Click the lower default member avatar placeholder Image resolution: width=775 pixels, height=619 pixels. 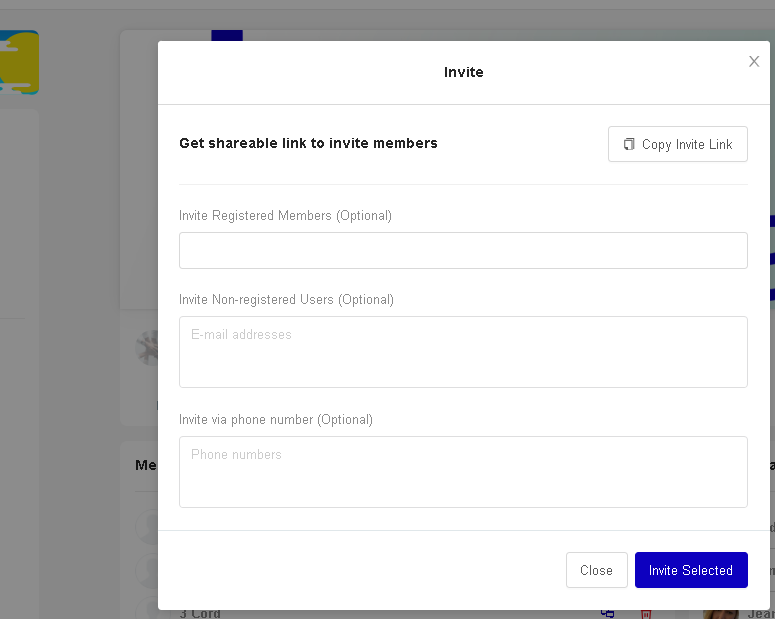pyautogui.click(x=147, y=571)
